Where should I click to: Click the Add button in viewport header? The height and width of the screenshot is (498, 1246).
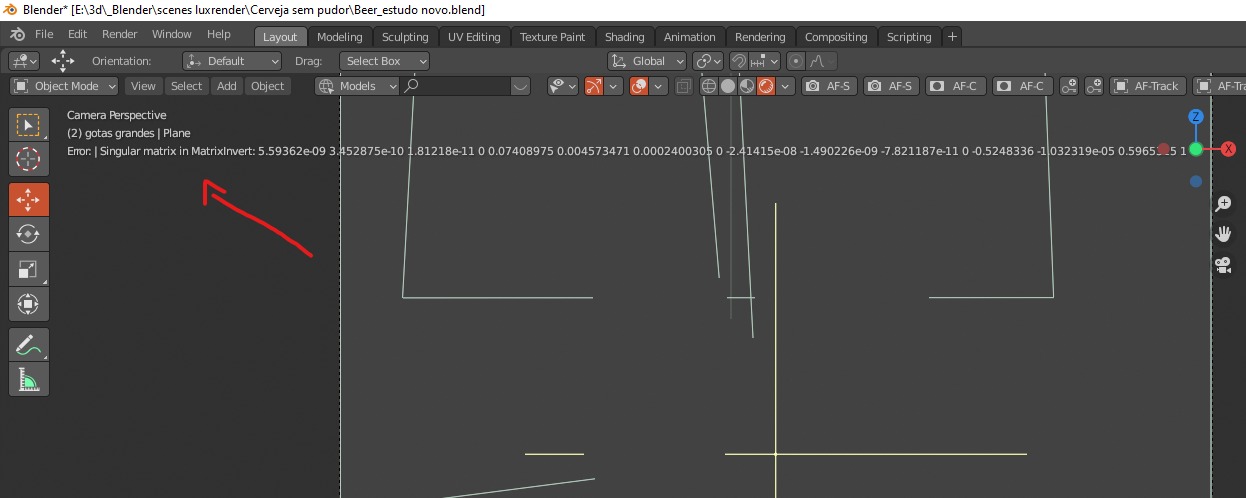coord(227,86)
